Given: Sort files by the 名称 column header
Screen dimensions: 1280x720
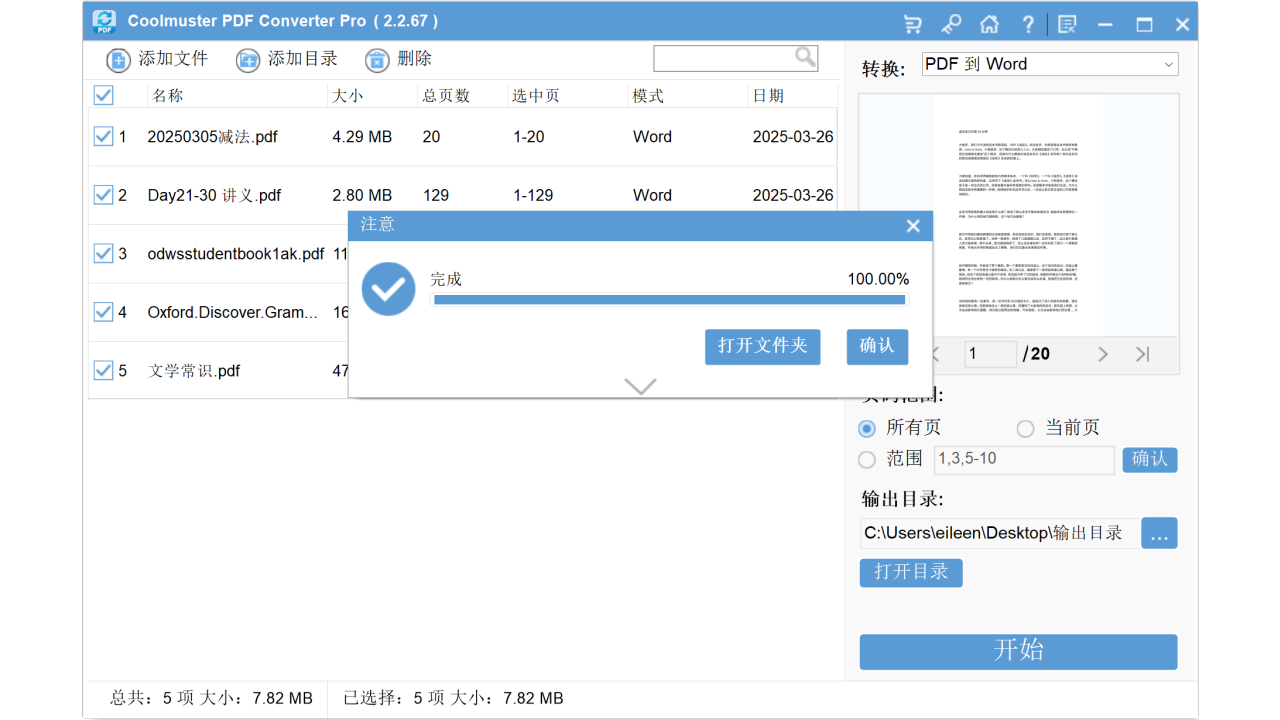Looking at the screenshot, I should (168, 95).
